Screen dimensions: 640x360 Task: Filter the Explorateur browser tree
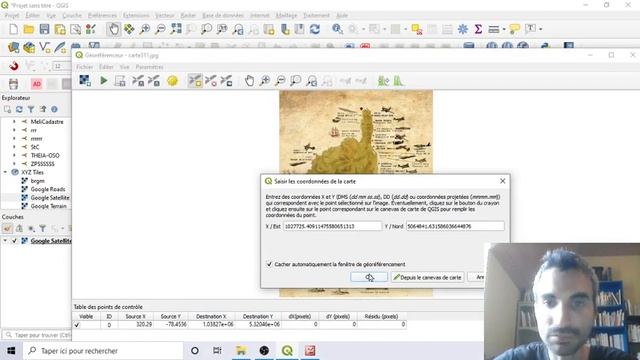(31, 109)
